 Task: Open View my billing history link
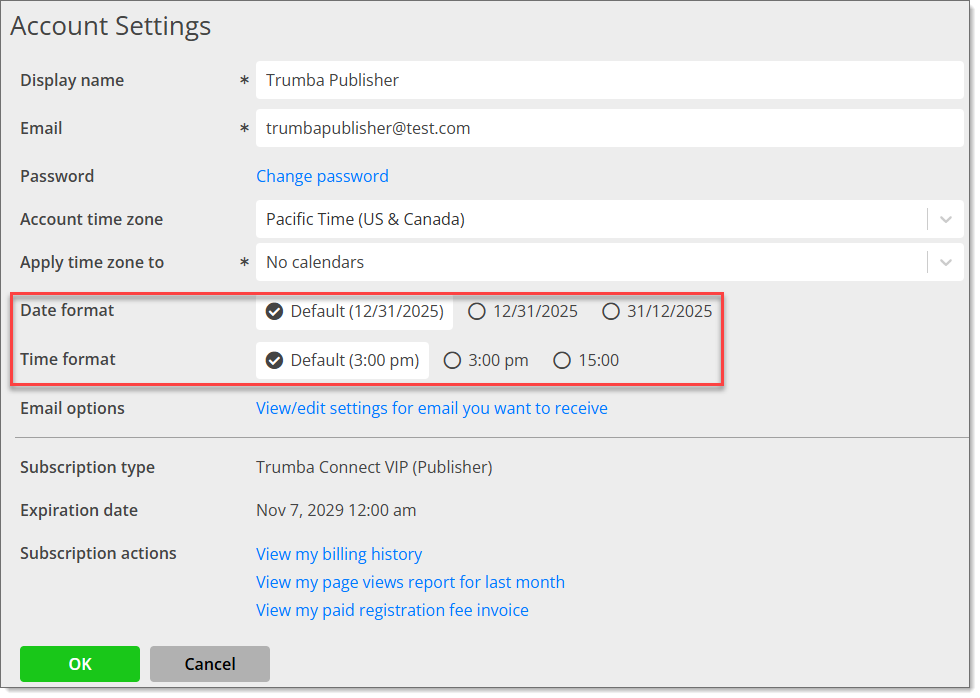point(339,554)
